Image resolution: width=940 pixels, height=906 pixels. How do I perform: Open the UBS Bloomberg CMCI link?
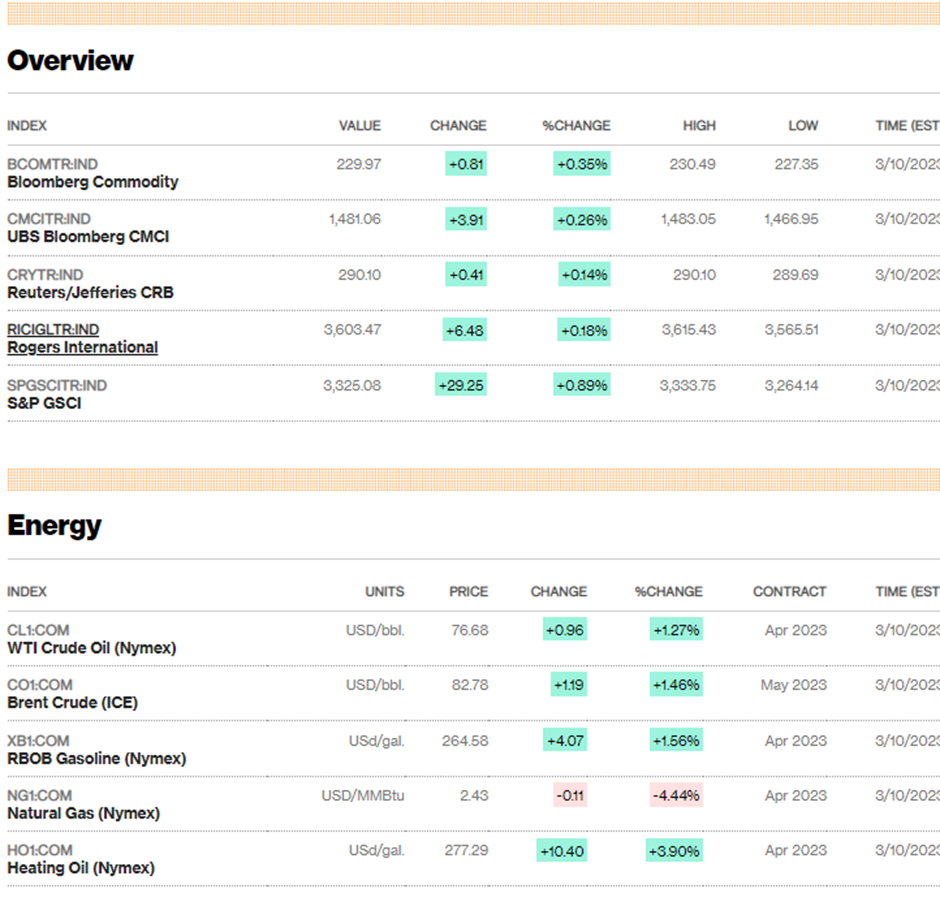(88, 237)
